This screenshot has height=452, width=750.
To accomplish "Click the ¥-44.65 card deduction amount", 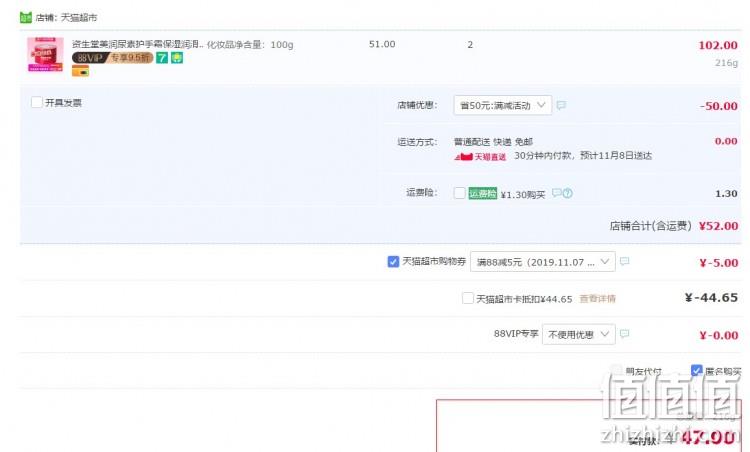I will [x=711, y=298].
